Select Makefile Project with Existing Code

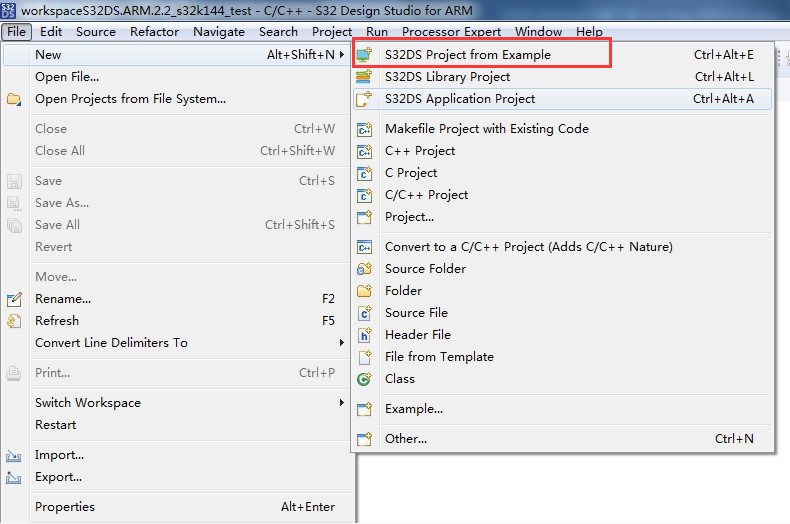(562, 129)
